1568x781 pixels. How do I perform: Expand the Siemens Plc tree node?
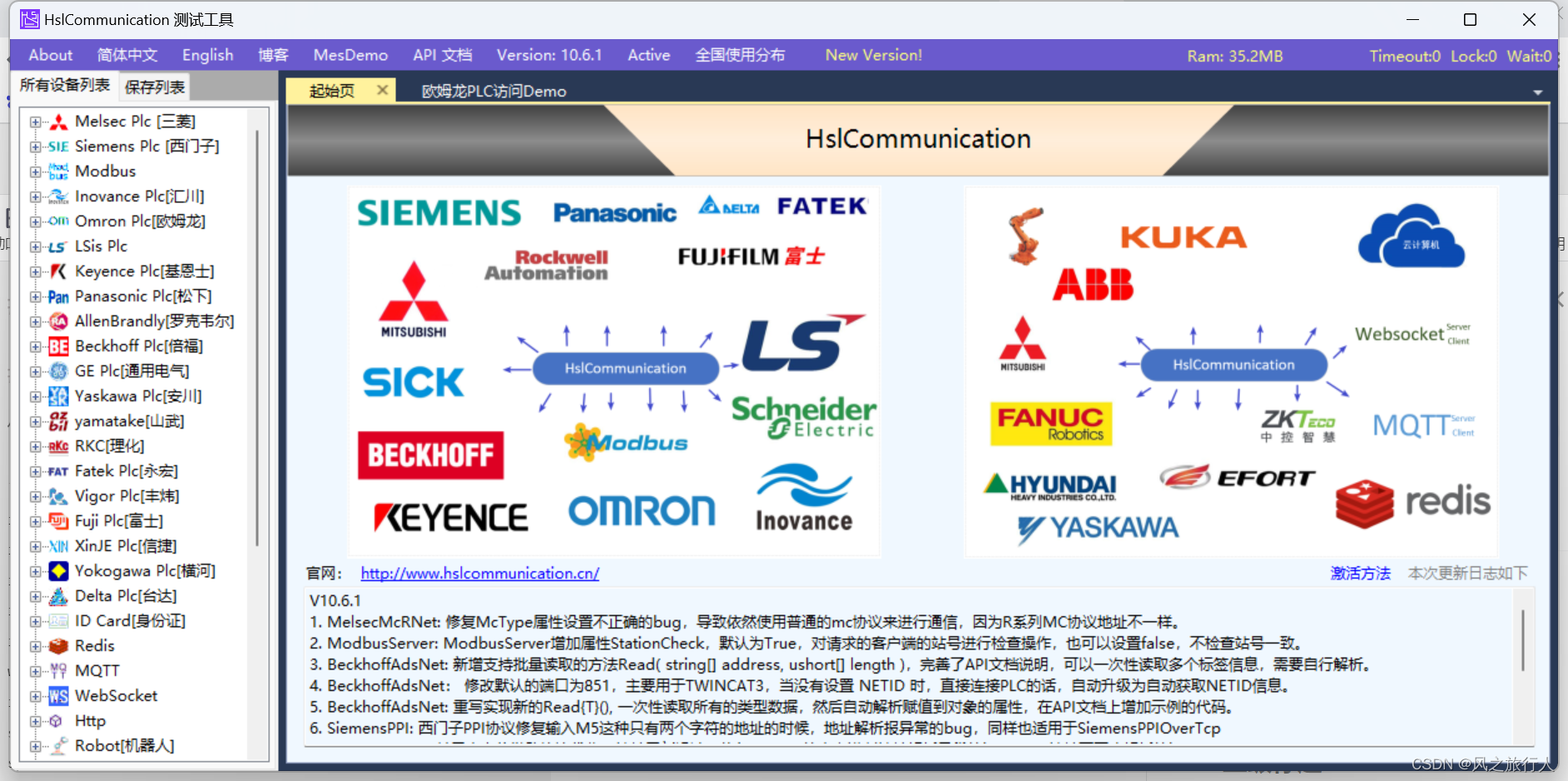35,147
